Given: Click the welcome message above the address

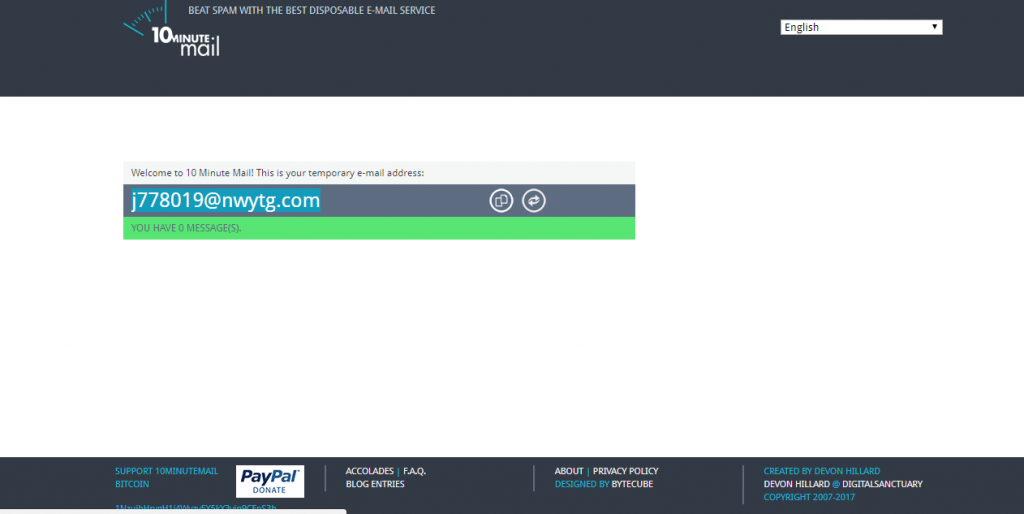Looking at the screenshot, I should (278, 173).
